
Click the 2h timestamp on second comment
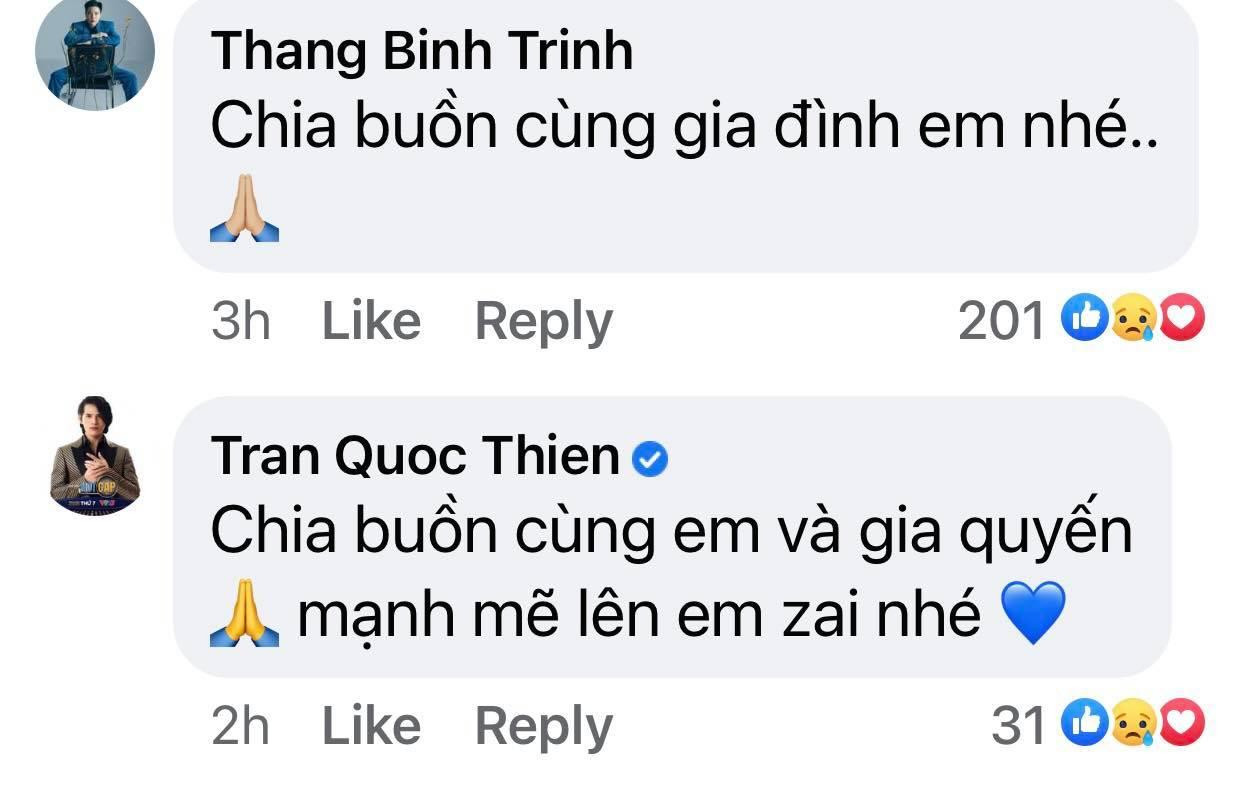[x=240, y=725]
